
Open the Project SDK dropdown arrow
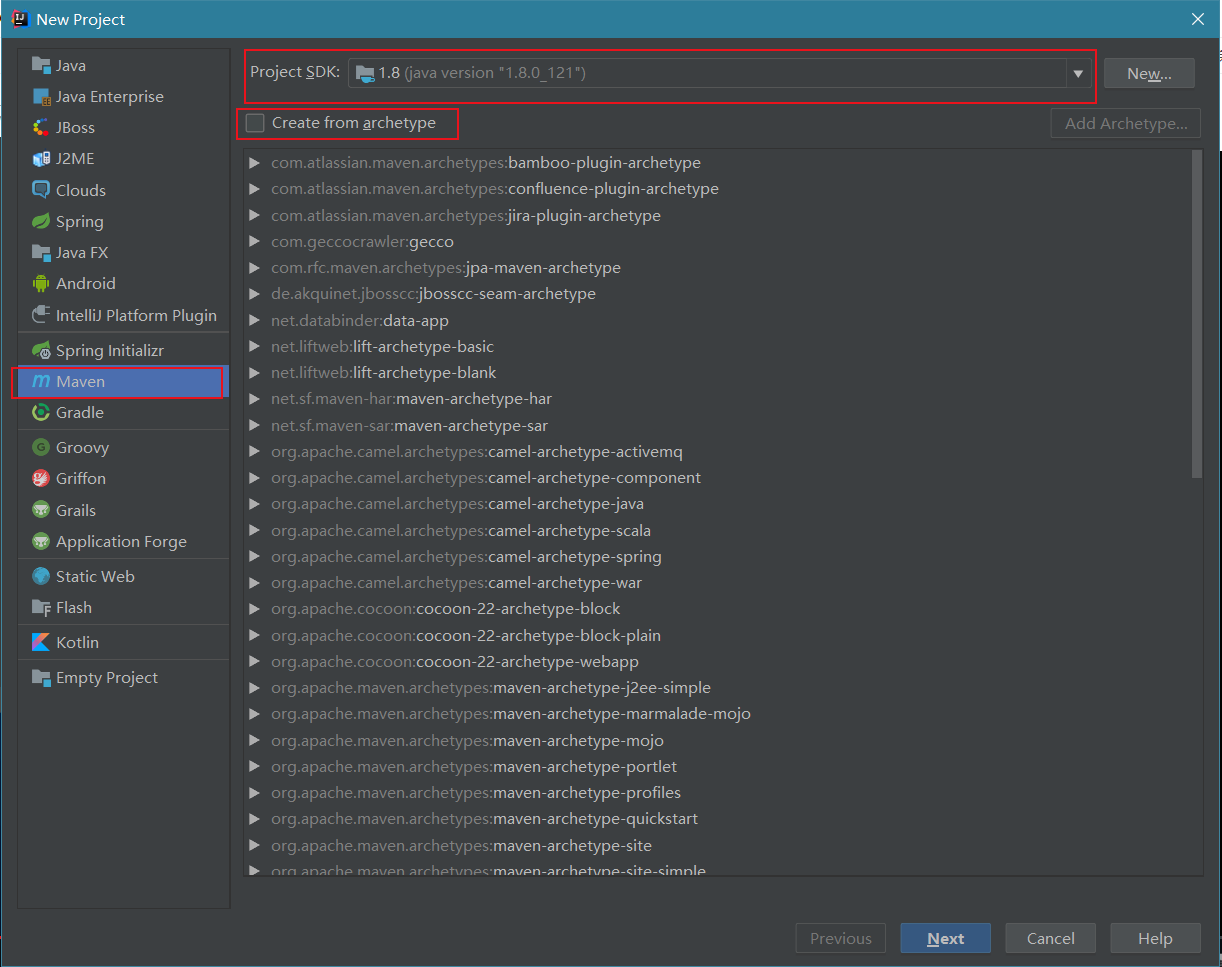click(x=1078, y=73)
